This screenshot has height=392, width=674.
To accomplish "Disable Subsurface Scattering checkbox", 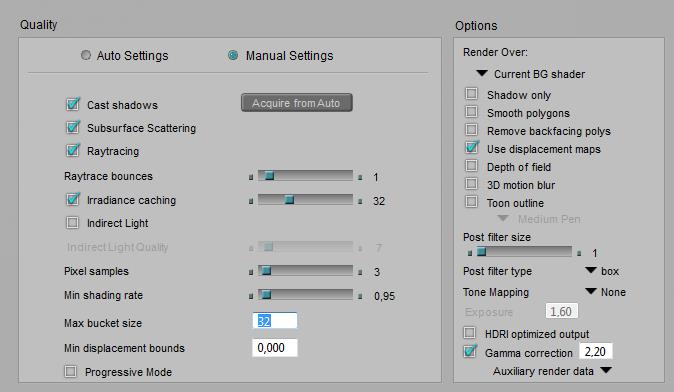I will (x=73, y=128).
